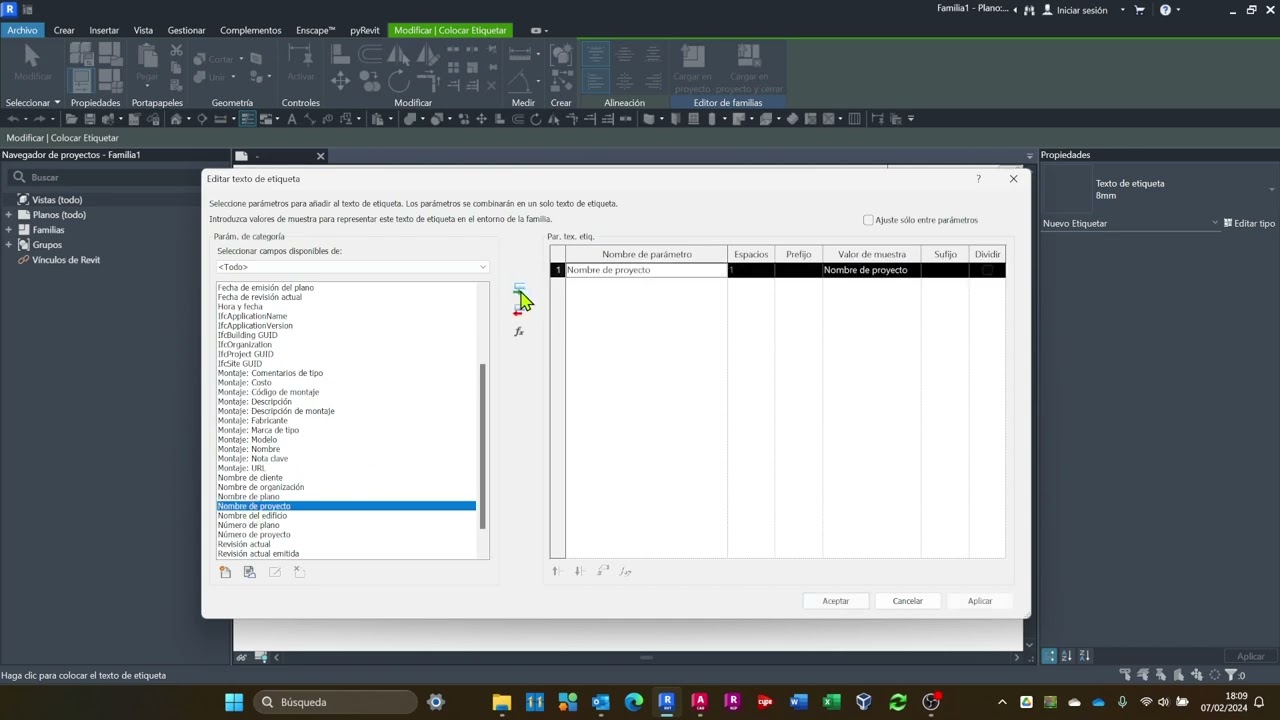Open File Explorer from the taskbar
Screen dimensions: 1280x720
501,702
